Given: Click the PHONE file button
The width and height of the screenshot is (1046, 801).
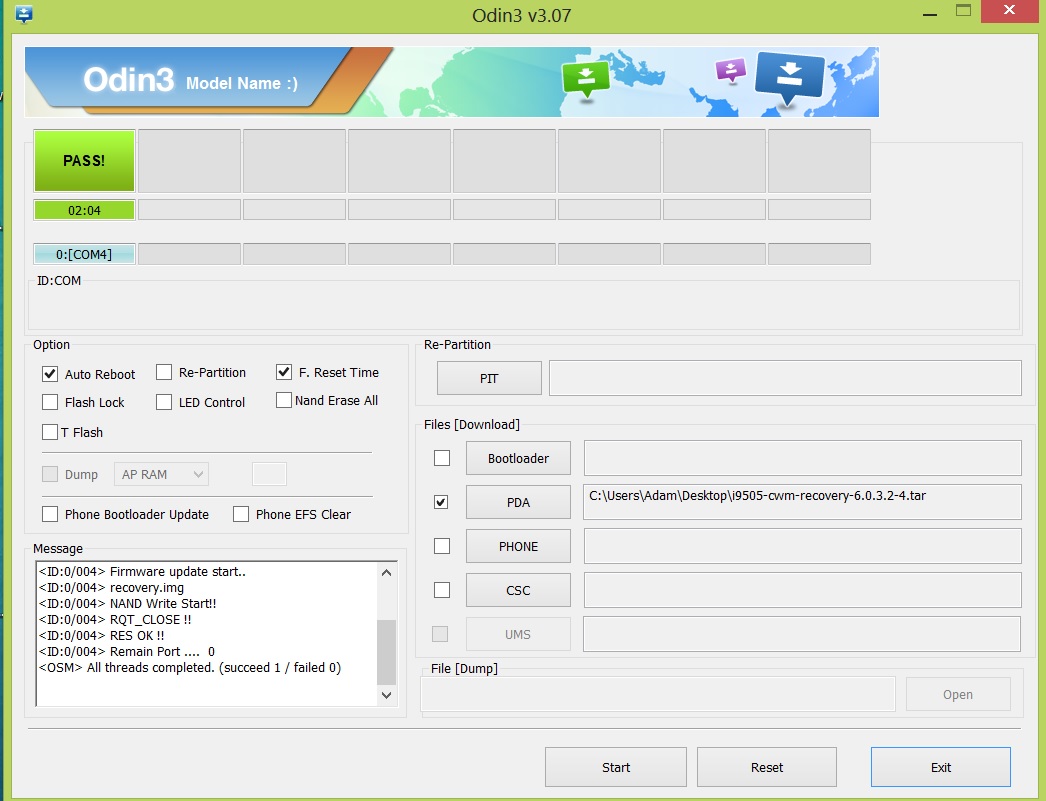Looking at the screenshot, I should (x=518, y=546).
